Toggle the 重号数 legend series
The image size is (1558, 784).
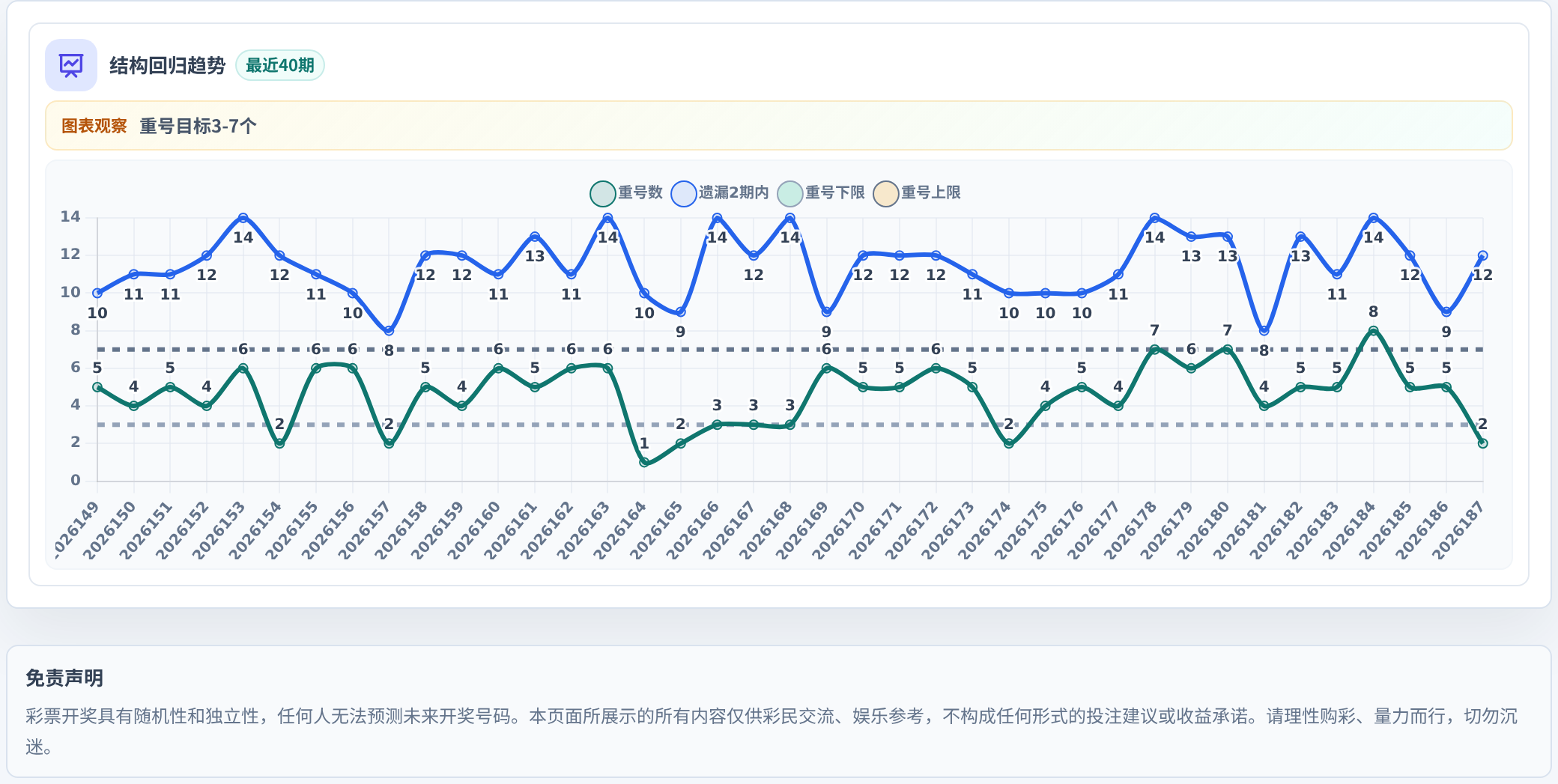point(626,193)
